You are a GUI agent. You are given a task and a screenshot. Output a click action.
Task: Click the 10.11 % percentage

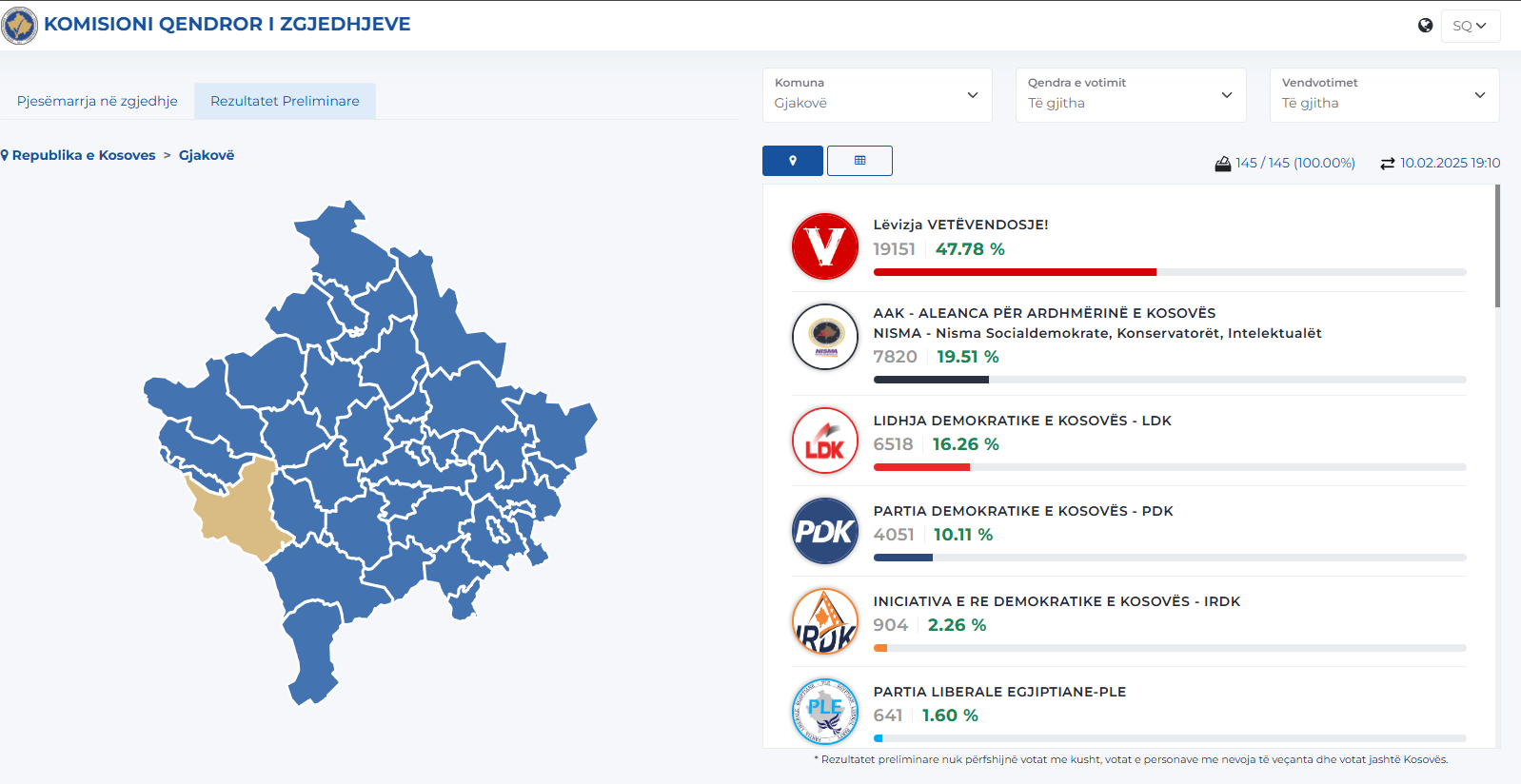pos(962,535)
